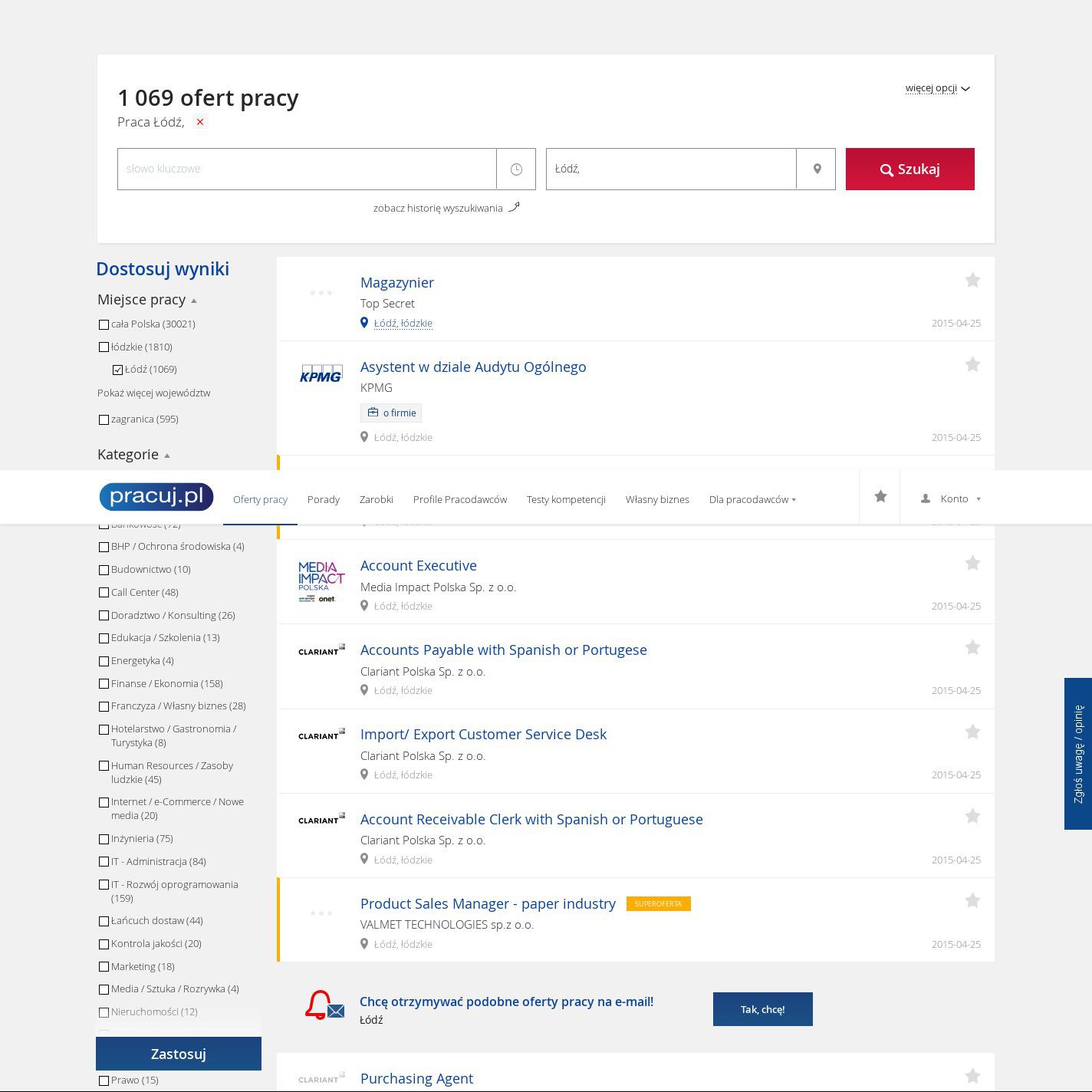This screenshot has height=1092, width=1092.
Task: Click the user icon next to Konto
Action: tap(926, 499)
